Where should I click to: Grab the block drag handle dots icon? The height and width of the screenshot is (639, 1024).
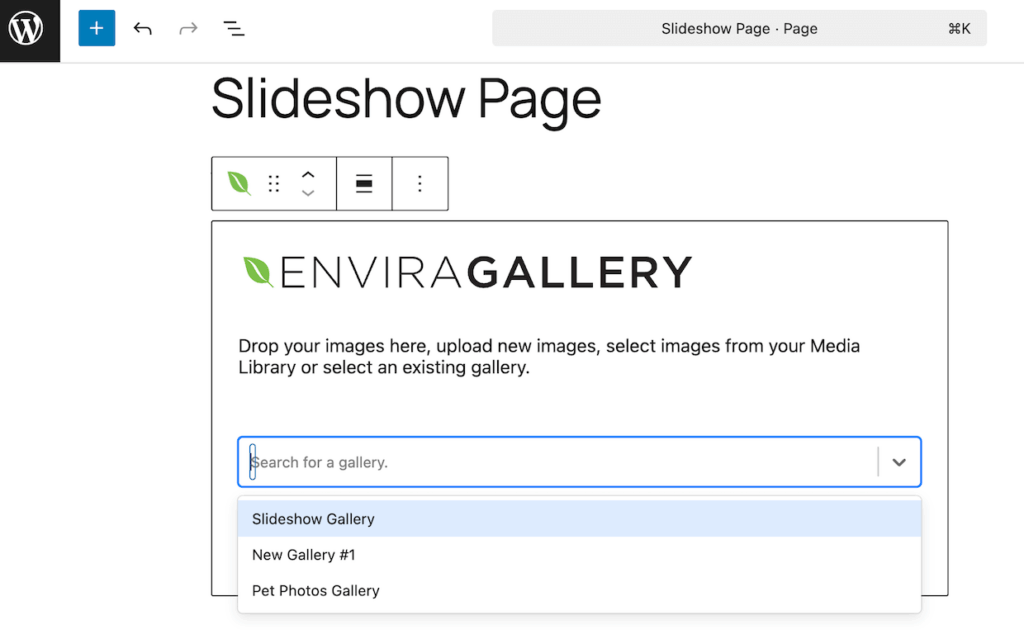[x=274, y=183]
